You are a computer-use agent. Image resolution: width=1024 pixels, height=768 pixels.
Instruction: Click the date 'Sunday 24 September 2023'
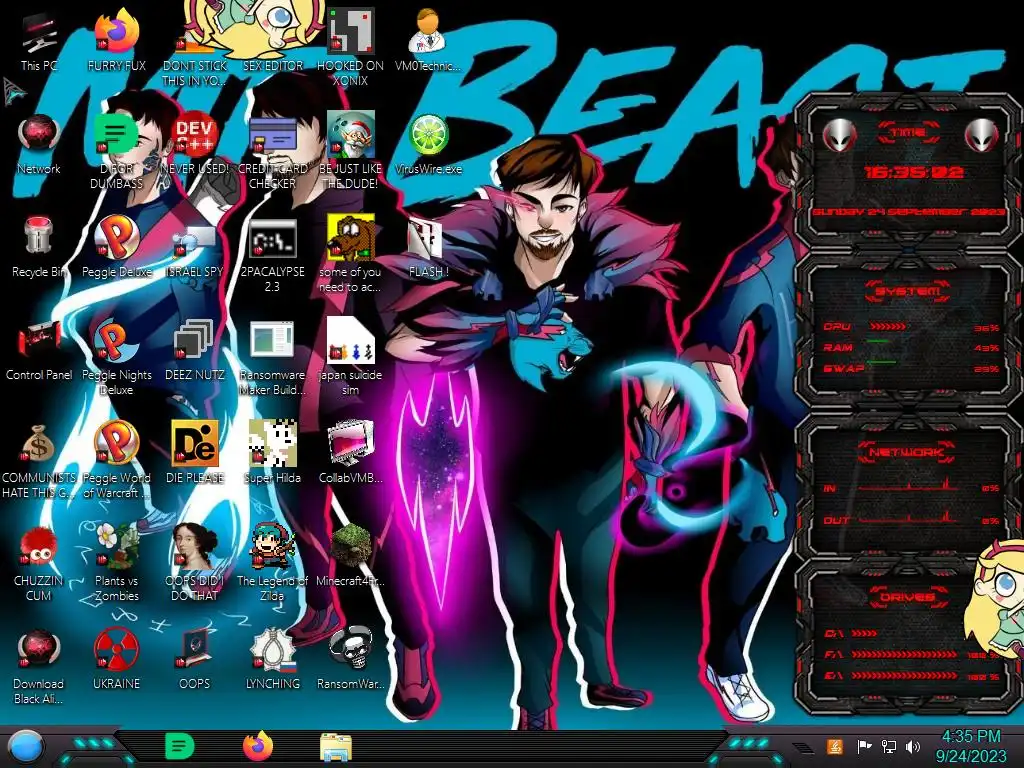click(908, 212)
